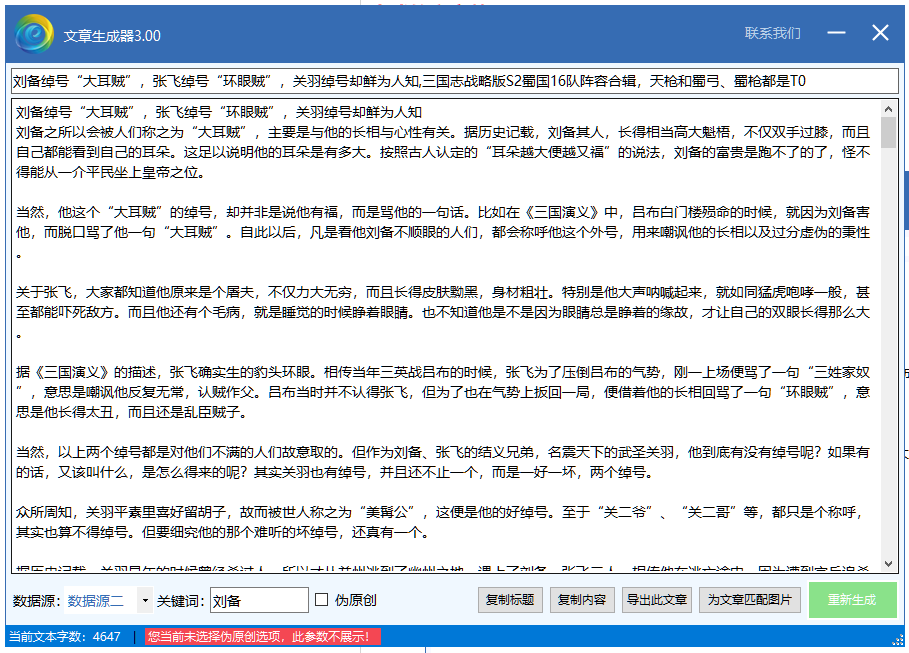Export article with 导出此文章 button
Image resolution: width=909 pixels, height=653 pixels.
click(x=657, y=600)
